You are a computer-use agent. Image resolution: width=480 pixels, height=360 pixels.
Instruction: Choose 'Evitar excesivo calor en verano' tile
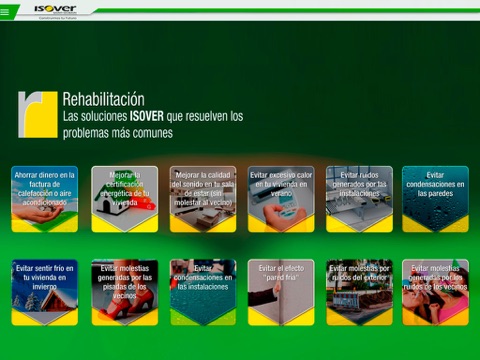tap(281, 199)
